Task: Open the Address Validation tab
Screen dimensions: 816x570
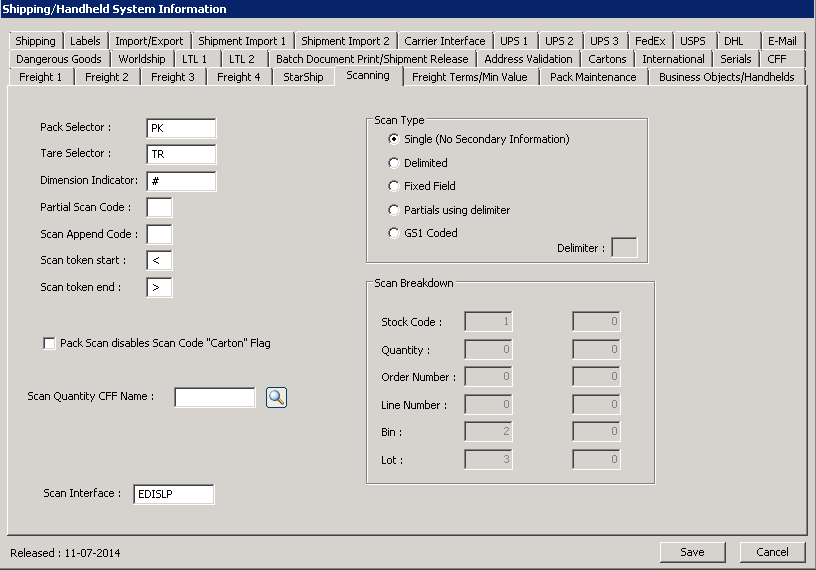Action: [528, 59]
